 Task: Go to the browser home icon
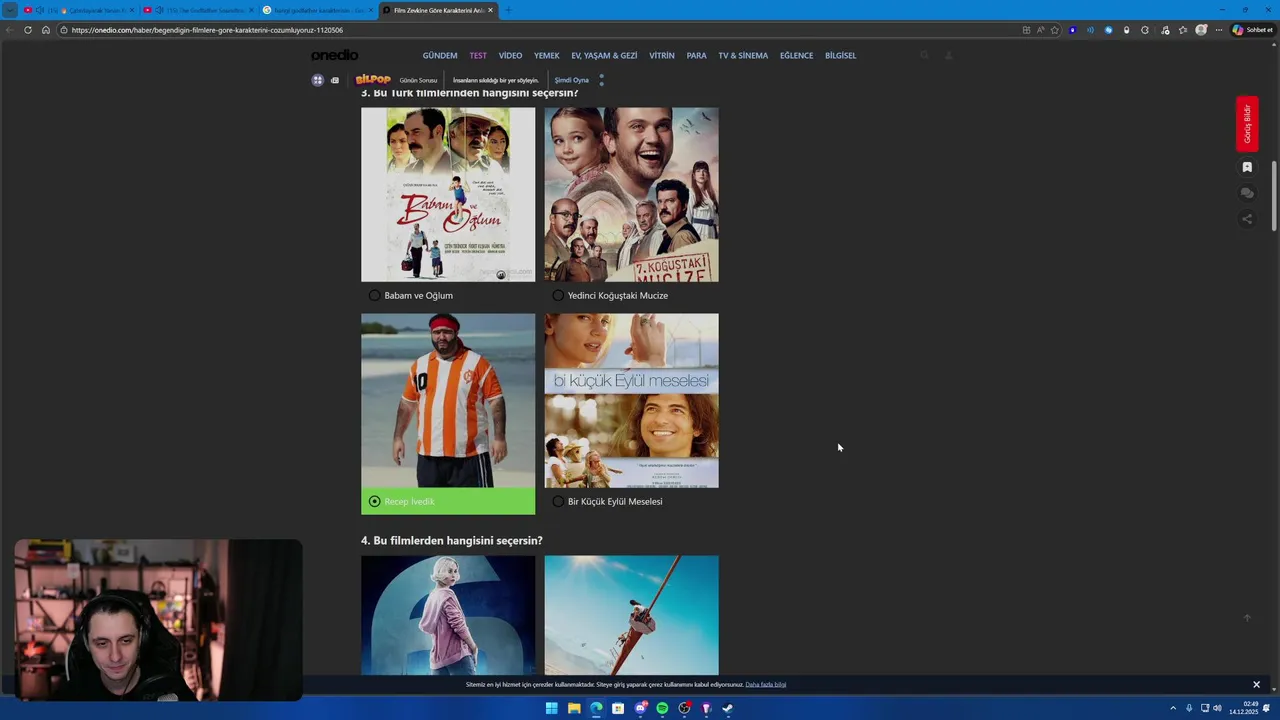45,30
